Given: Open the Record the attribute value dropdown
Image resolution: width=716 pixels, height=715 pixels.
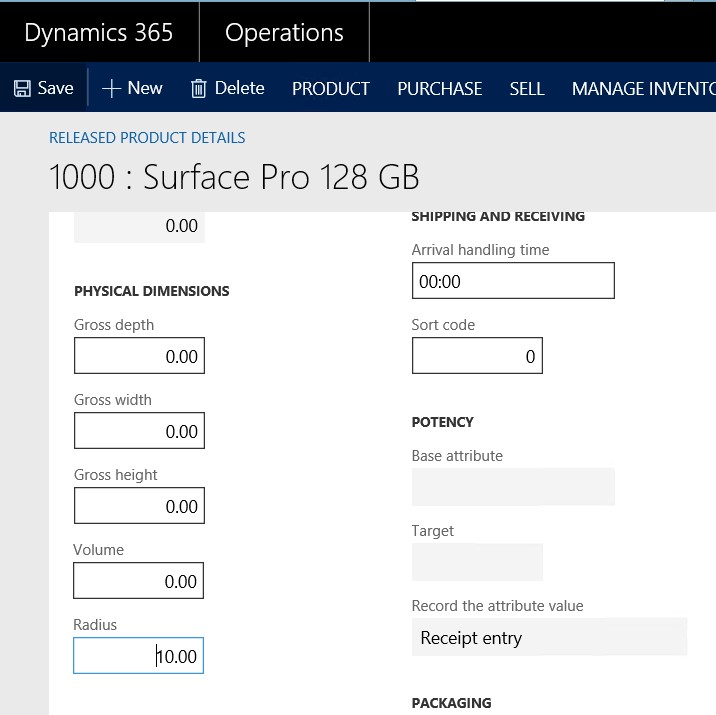Looking at the screenshot, I should 549,638.
